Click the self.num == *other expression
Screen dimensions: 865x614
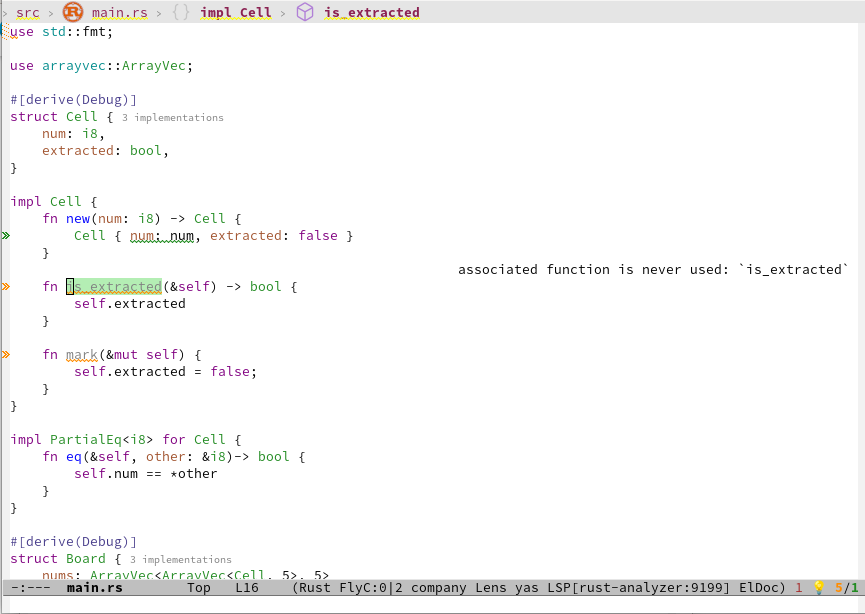tap(146, 473)
